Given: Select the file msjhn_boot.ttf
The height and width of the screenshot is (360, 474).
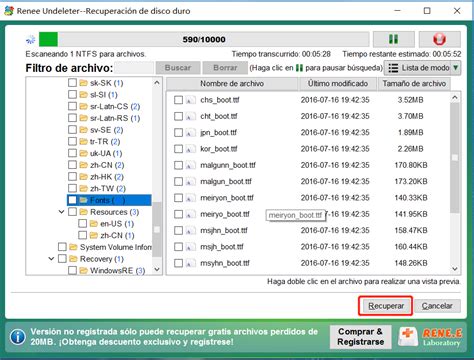Looking at the screenshot, I should [x=224, y=230].
